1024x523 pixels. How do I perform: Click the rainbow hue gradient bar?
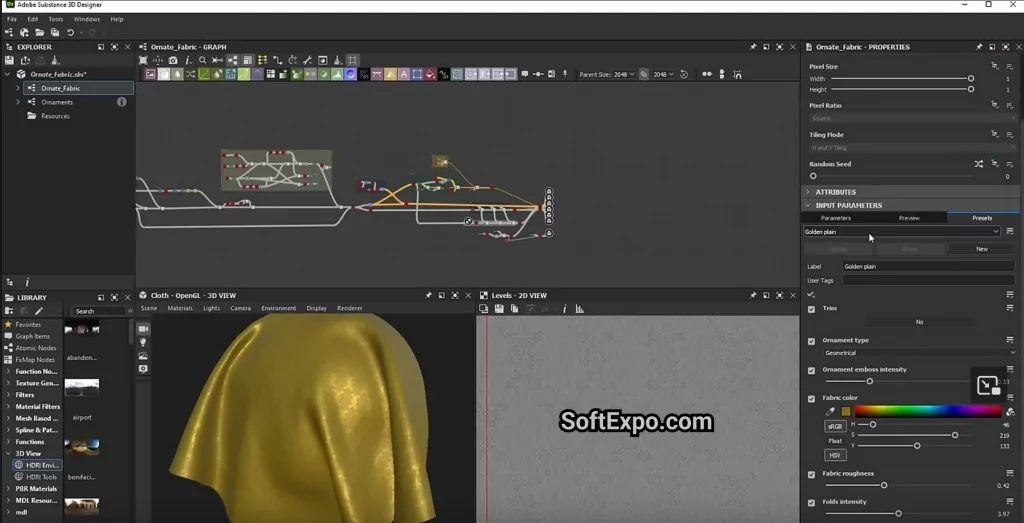pos(928,411)
